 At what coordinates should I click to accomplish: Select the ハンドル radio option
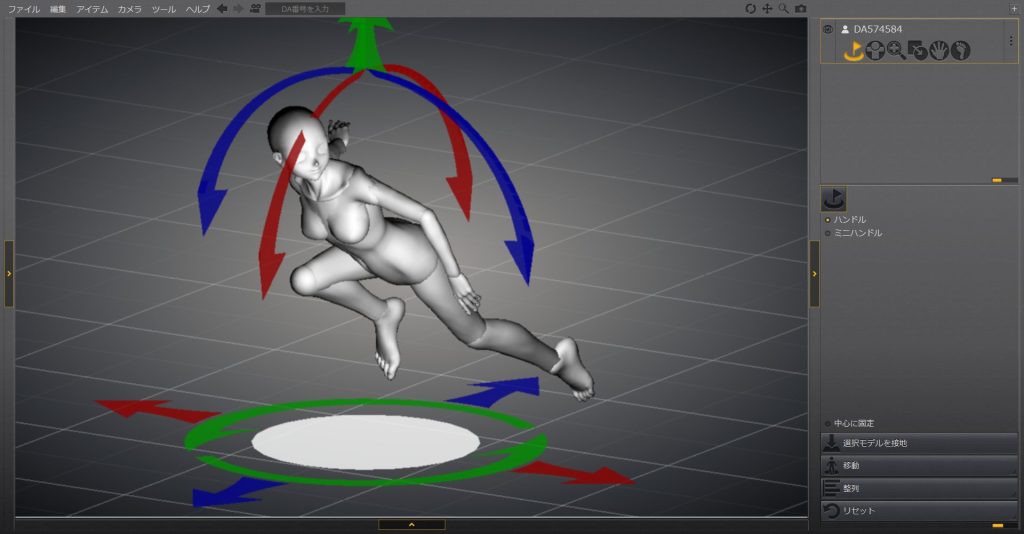827,219
